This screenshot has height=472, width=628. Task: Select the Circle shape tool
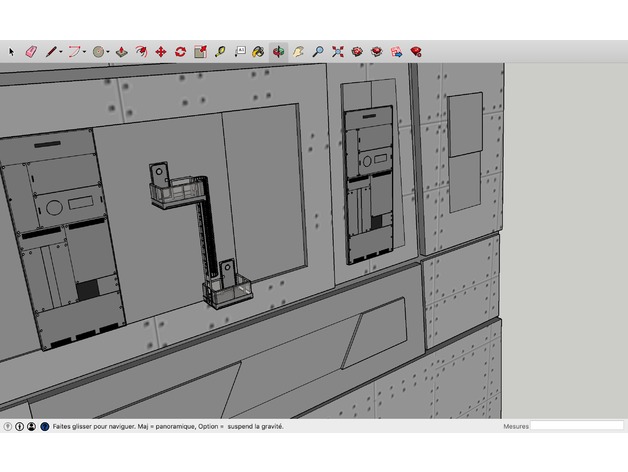tap(98, 52)
